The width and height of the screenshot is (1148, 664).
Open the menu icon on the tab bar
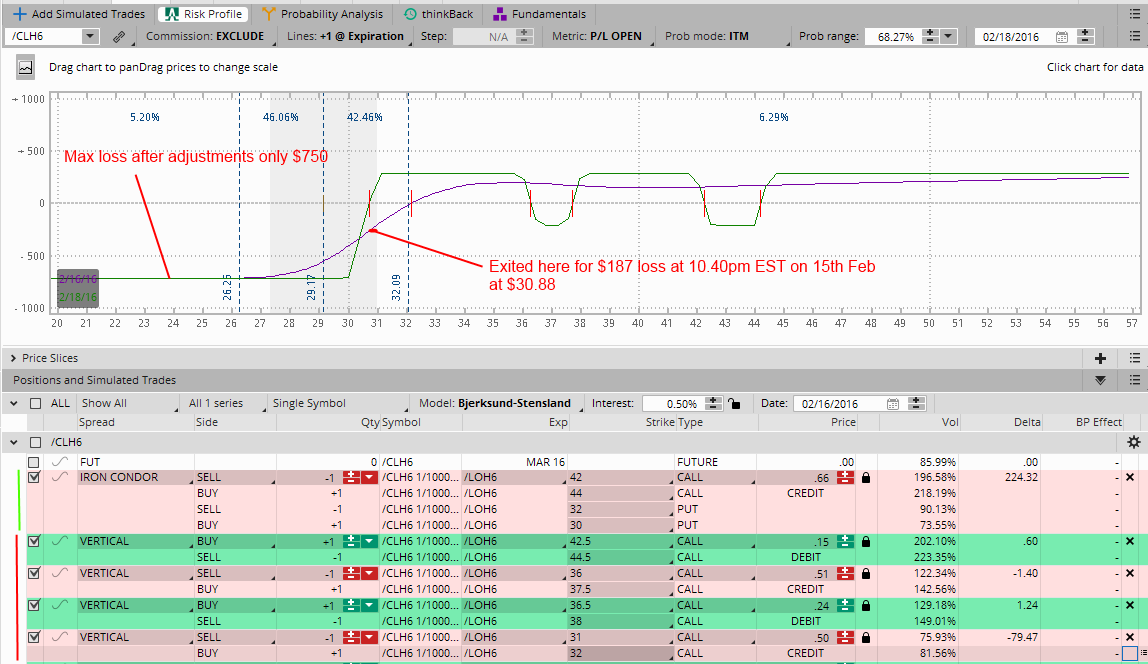pos(1134,14)
